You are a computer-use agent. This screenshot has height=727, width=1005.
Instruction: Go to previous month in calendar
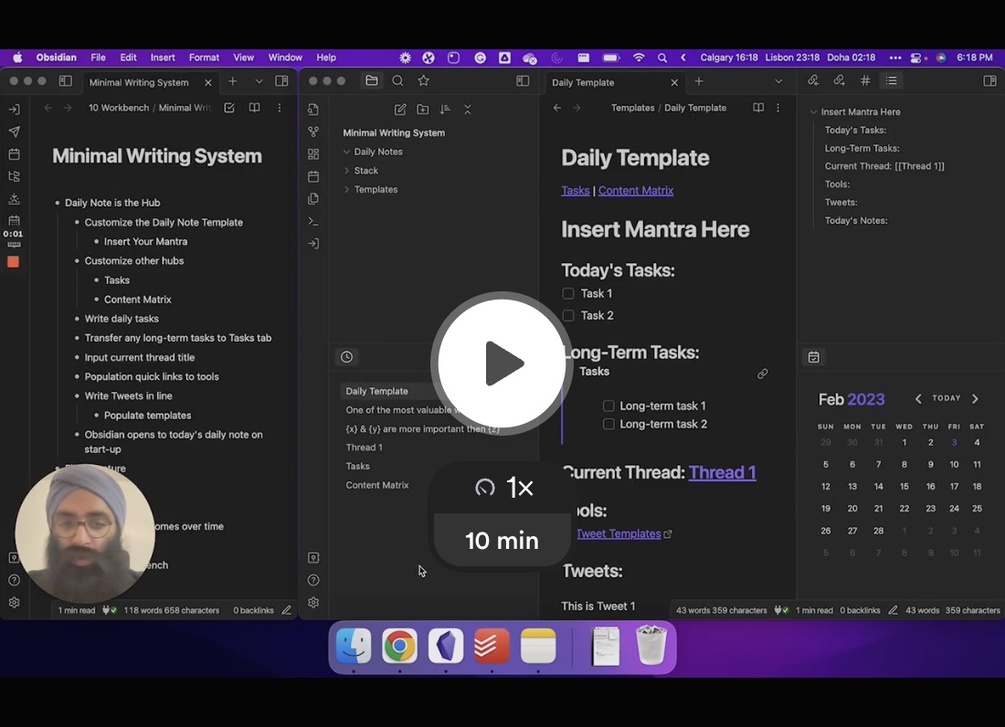[918, 399]
